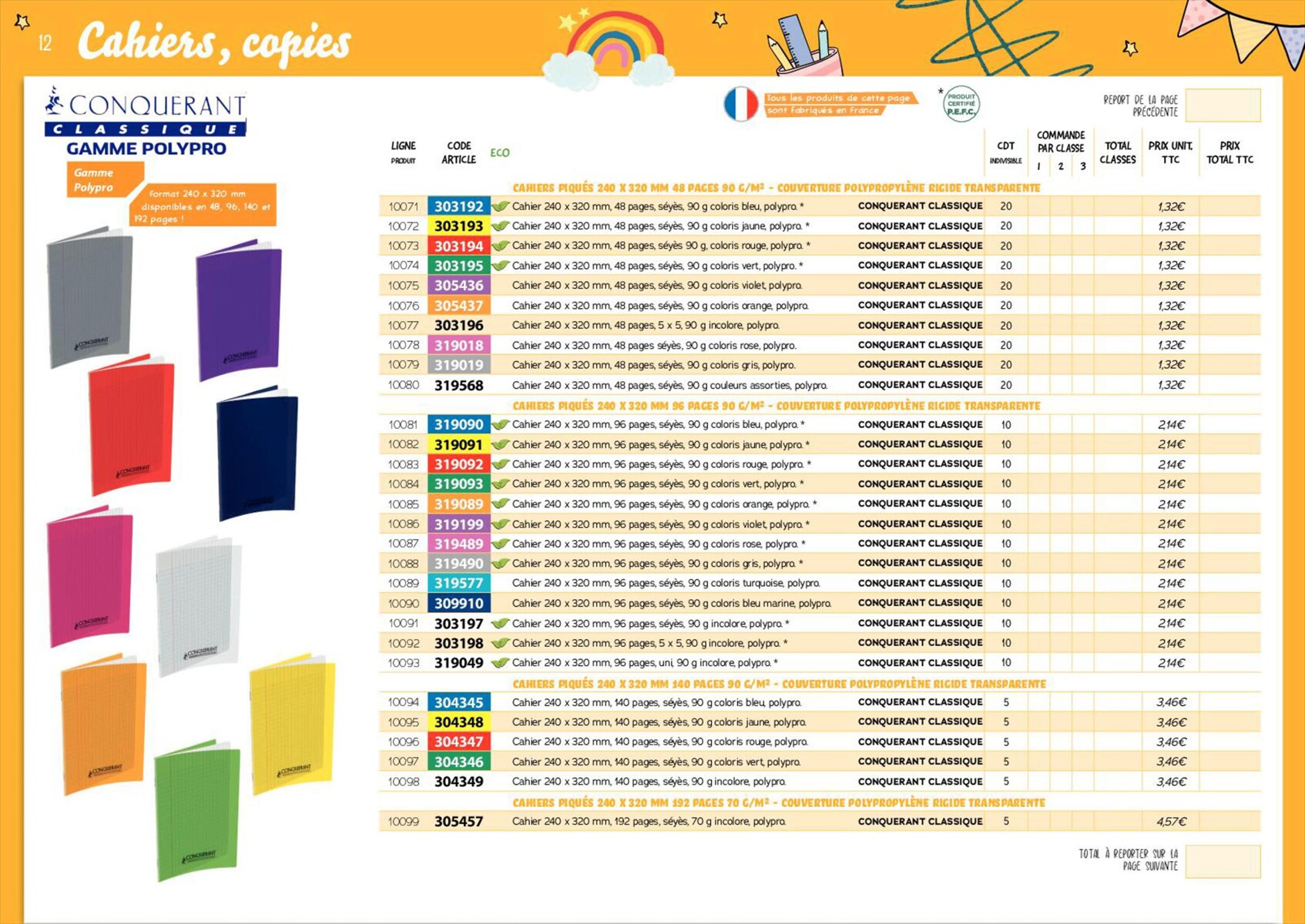The image size is (1305, 924).
Task: Click the navy blue notebook image
Action: pyautogui.click(x=257, y=454)
